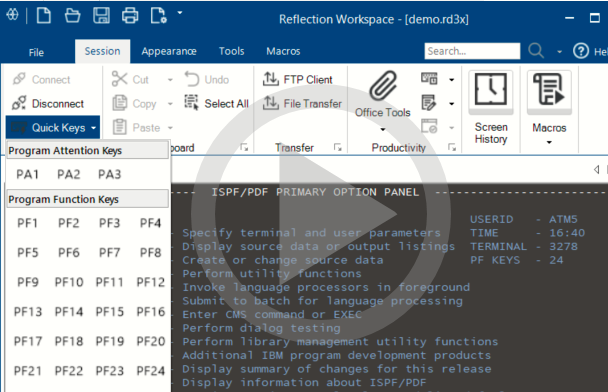The image size is (608, 392).
Task: Open the File menu
Action: (x=36, y=52)
